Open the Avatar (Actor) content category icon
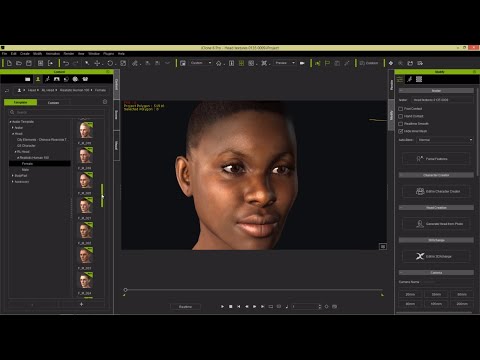480x360 pixels. [38, 79]
